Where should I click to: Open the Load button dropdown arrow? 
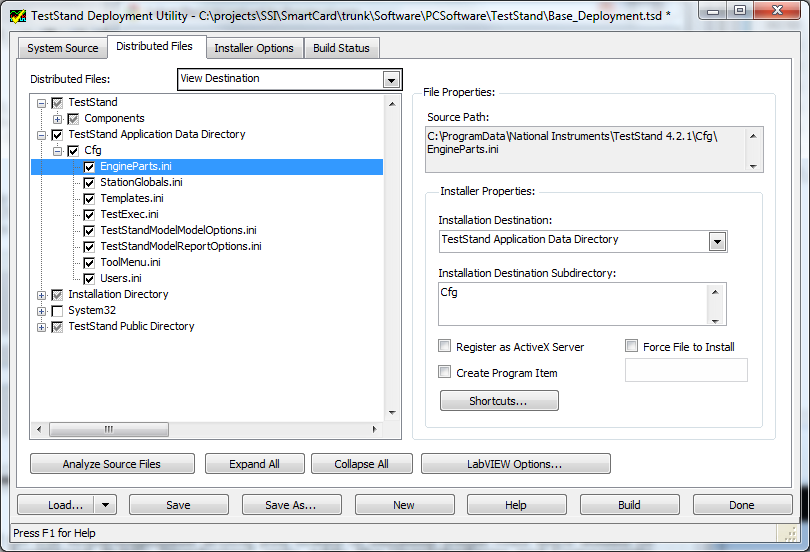tap(105, 505)
